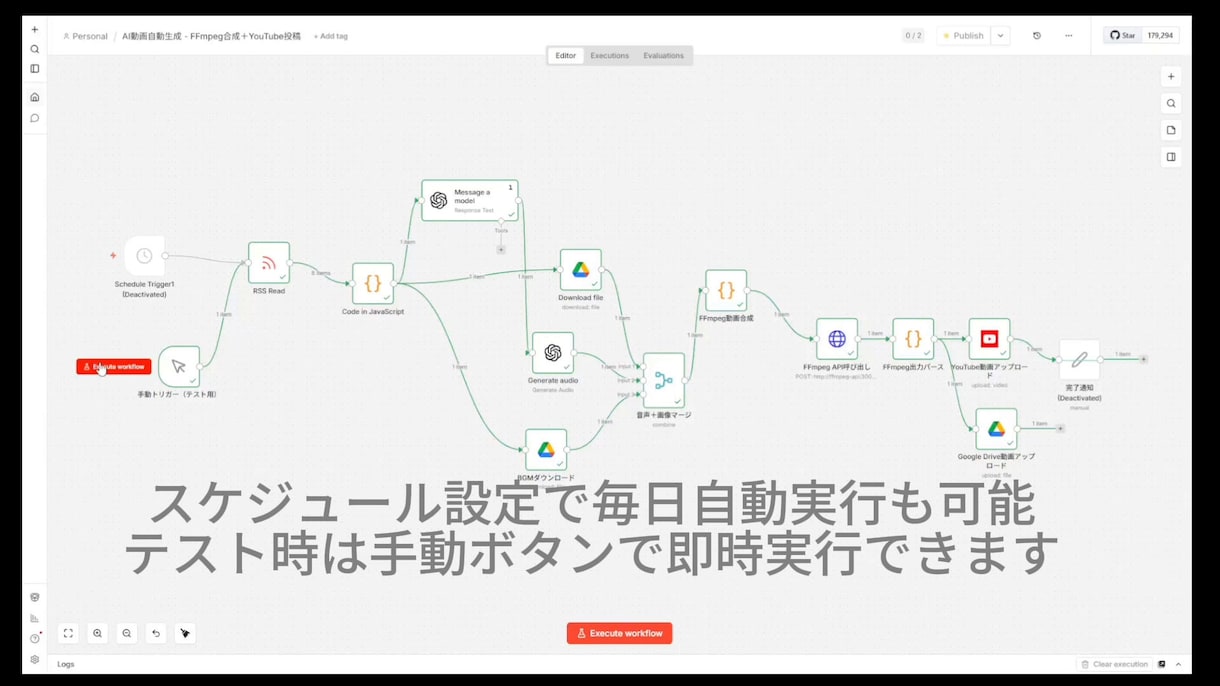Zoom in on the canvas
The image size is (1220, 686).
(97, 633)
